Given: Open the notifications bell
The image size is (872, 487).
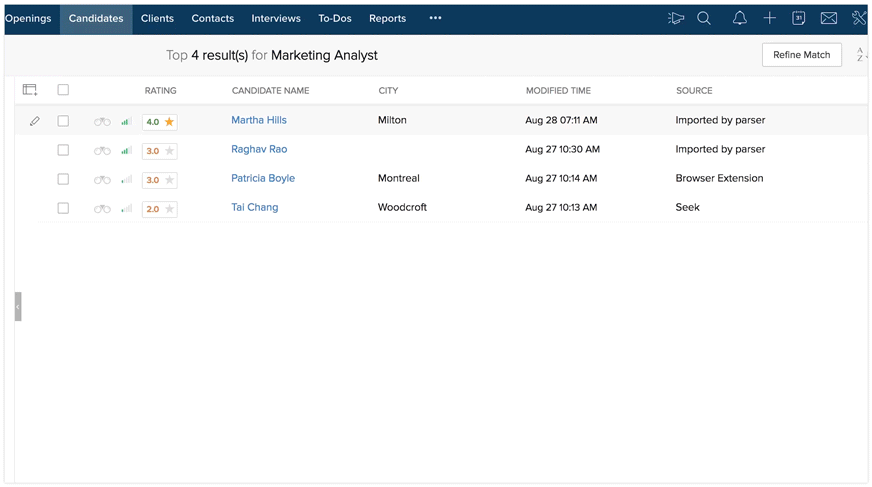Looking at the screenshot, I should (739, 18).
